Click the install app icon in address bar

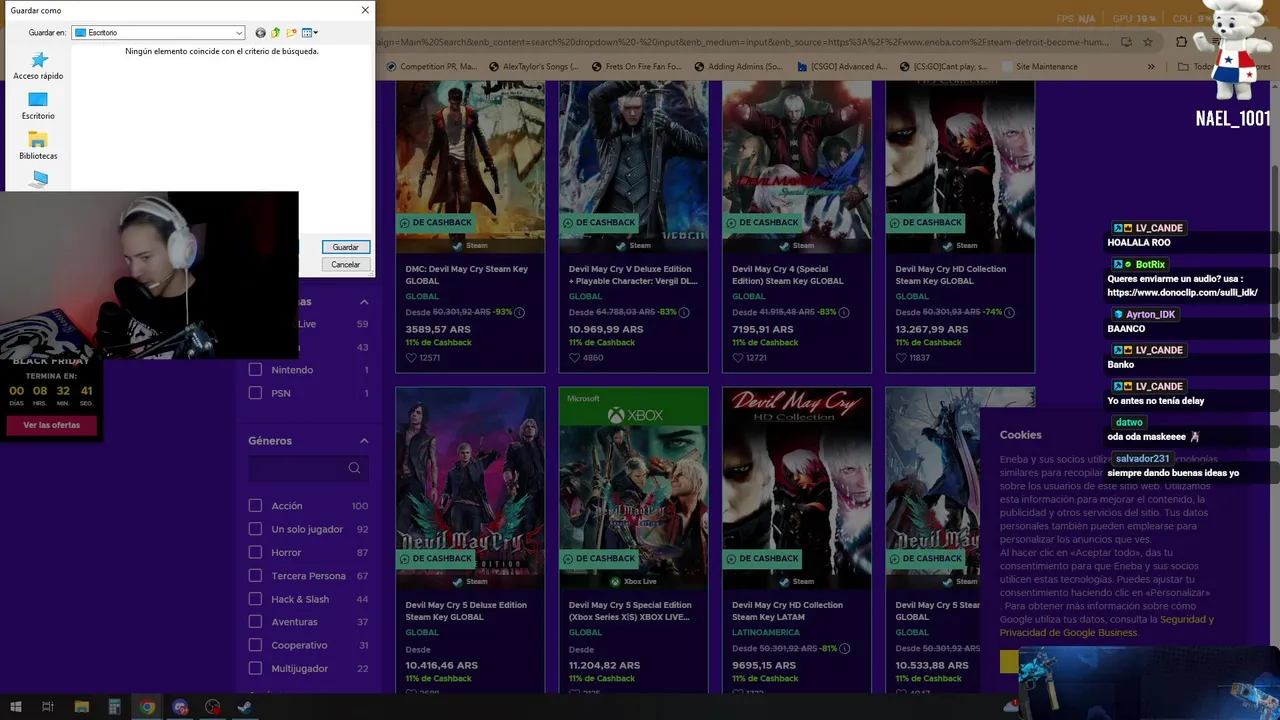click(1127, 42)
